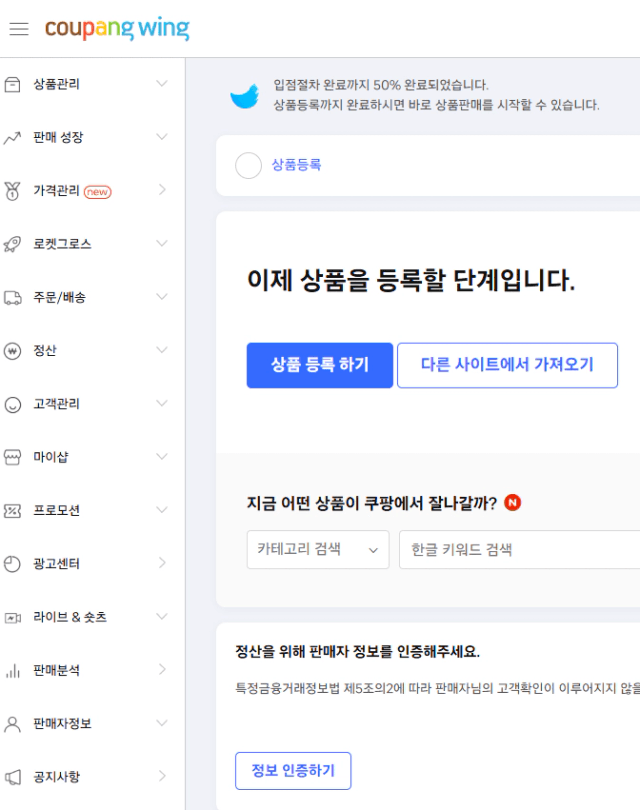Image resolution: width=640 pixels, height=810 pixels.
Task: Click the 정보 인증하기 button
Action: (x=293, y=771)
